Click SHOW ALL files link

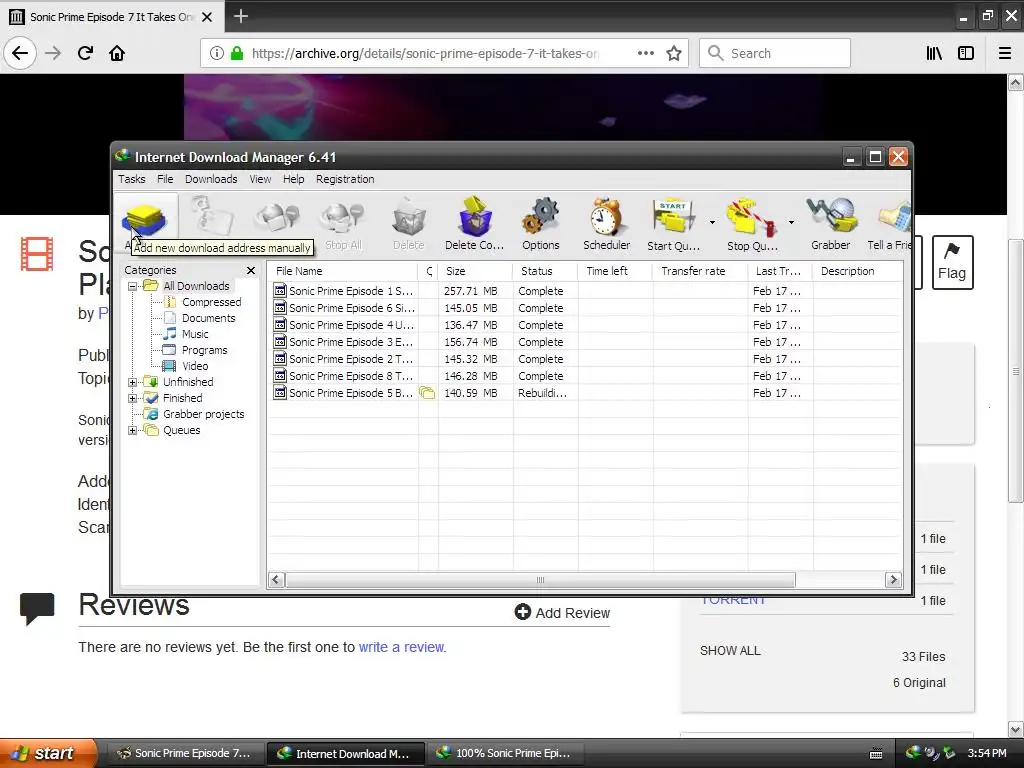pyautogui.click(x=730, y=650)
